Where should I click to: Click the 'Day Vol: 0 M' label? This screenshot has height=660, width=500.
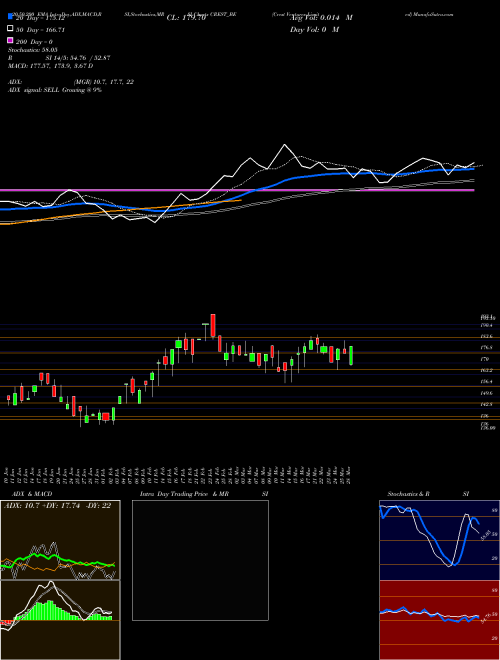point(315,30)
